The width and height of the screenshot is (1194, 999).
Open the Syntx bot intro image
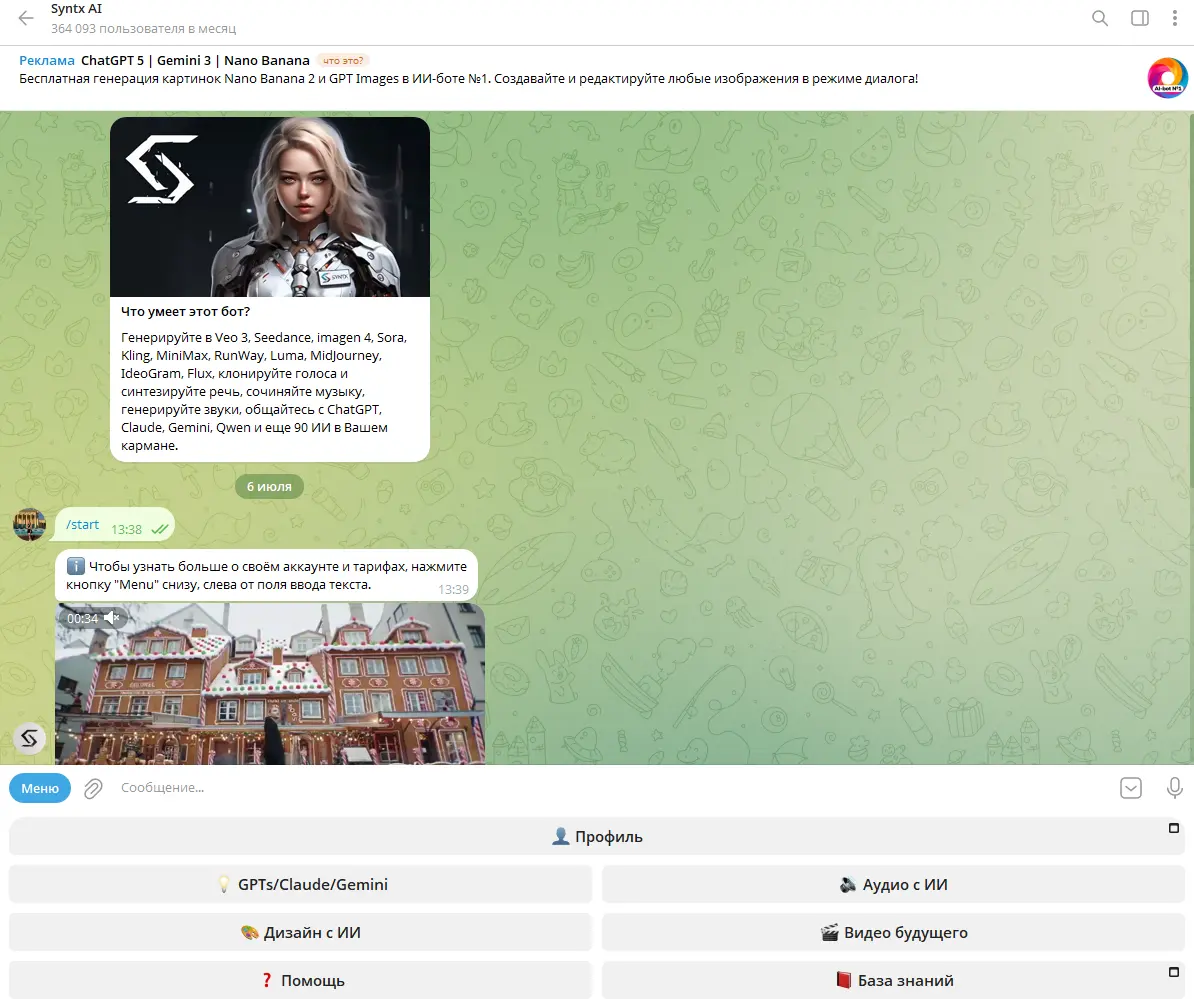click(x=270, y=206)
